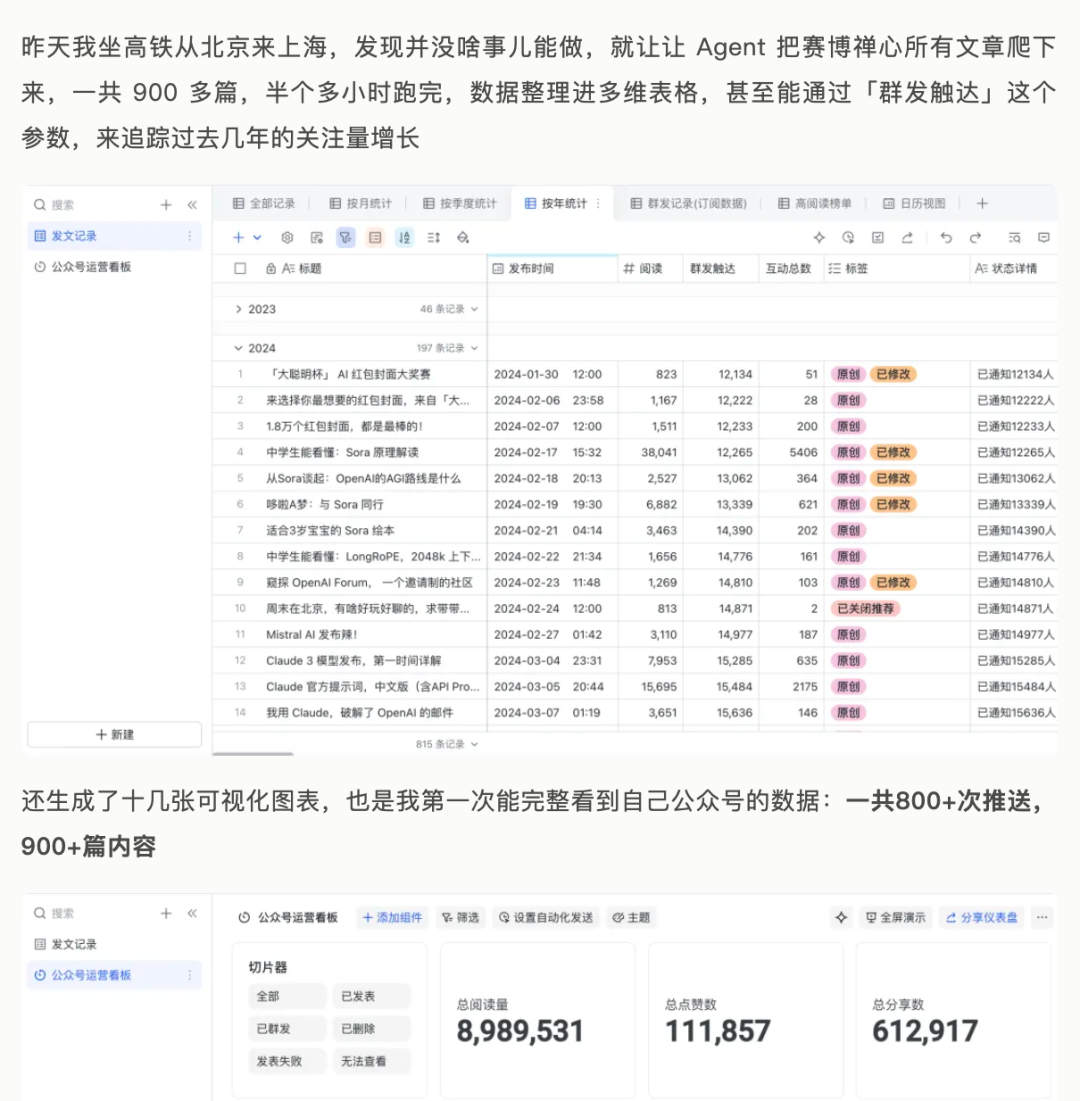This screenshot has width=1080, height=1101.
Task: Click the row height icon in the table toolbar
Action: (434, 238)
